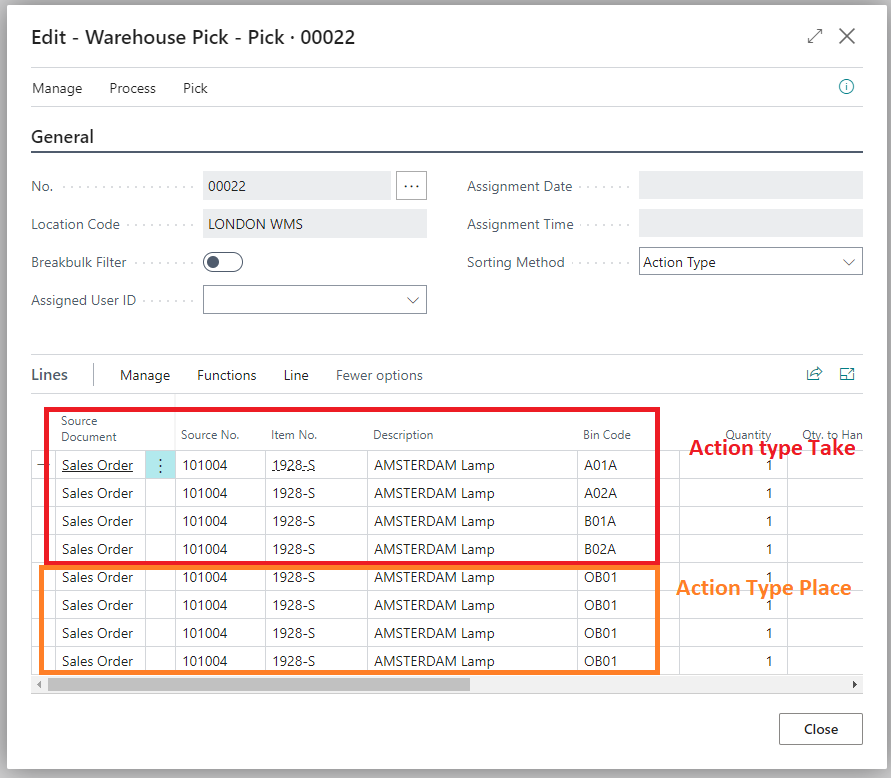
Task: Click the Location Code field LONDON WMS
Action: (315, 224)
